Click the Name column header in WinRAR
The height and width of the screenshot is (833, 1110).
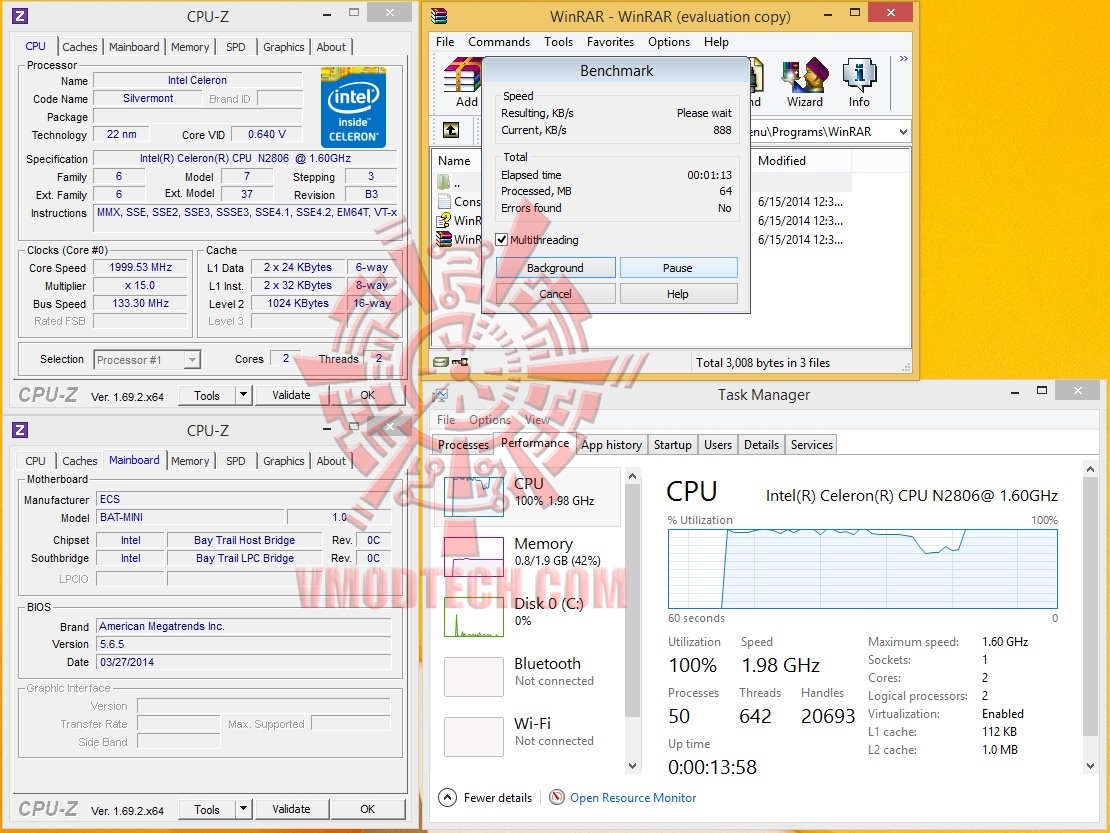click(454, 161)
